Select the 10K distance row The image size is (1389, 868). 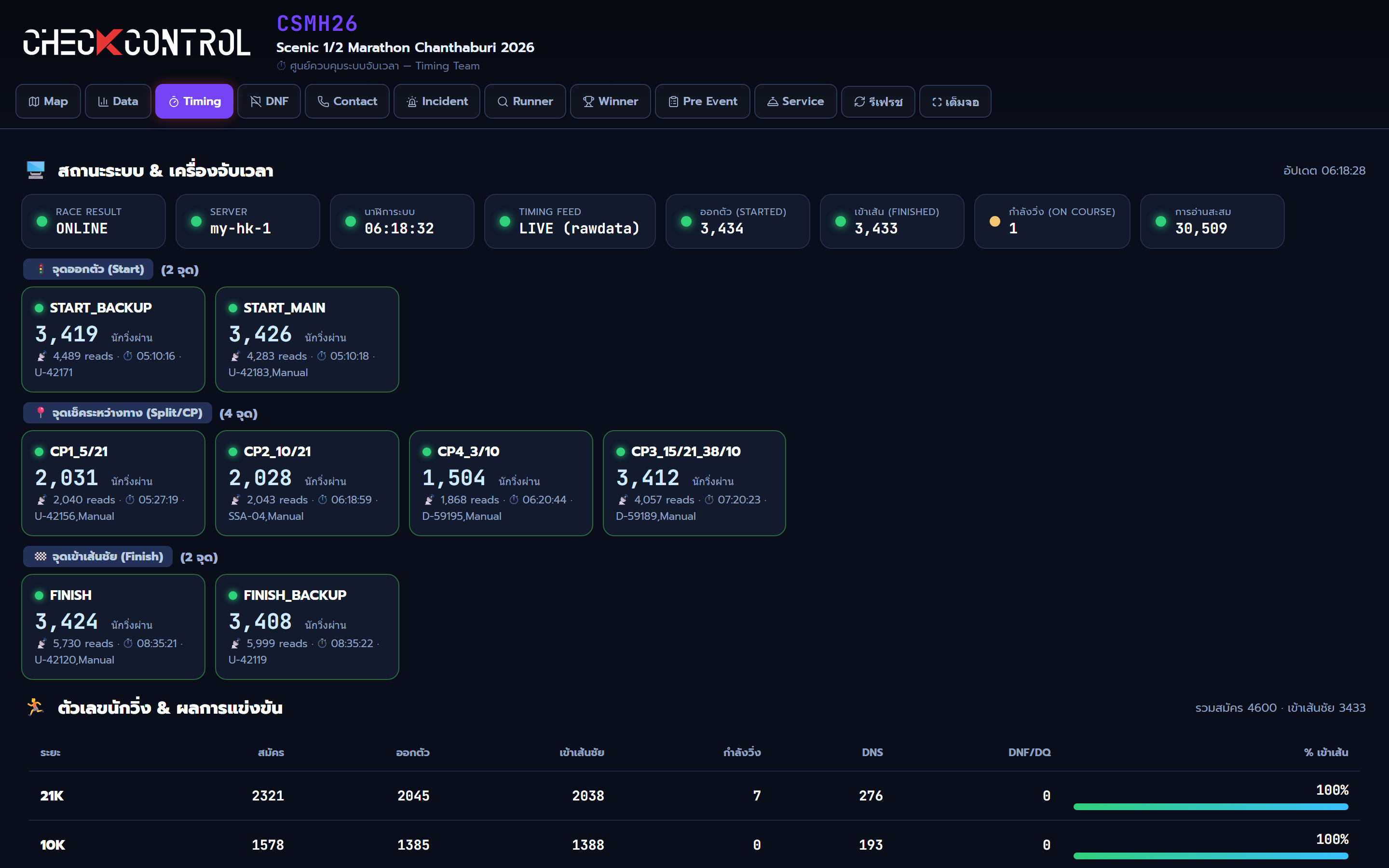(694, 844)
